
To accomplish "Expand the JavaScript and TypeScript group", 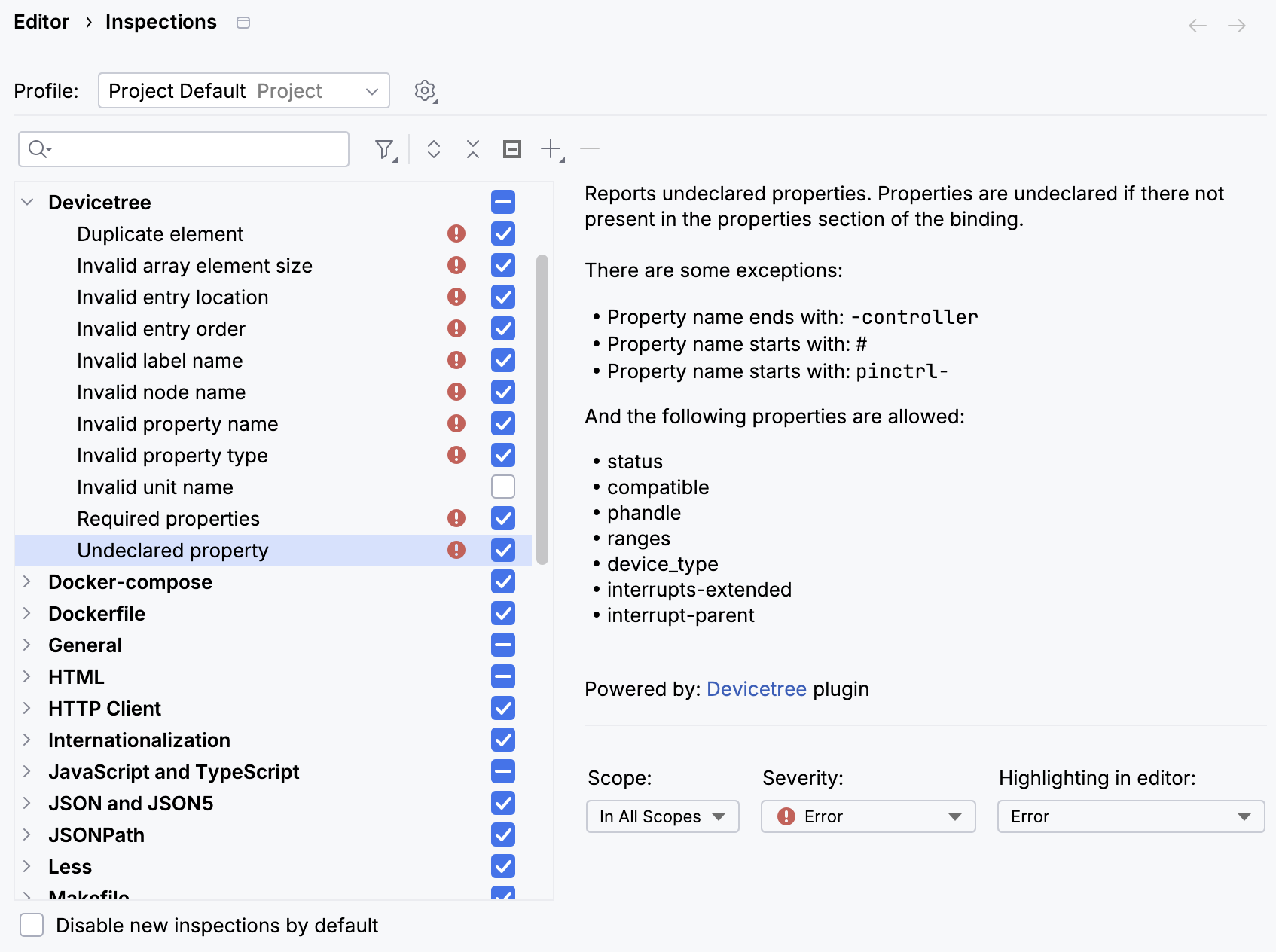I will (27, 771).
